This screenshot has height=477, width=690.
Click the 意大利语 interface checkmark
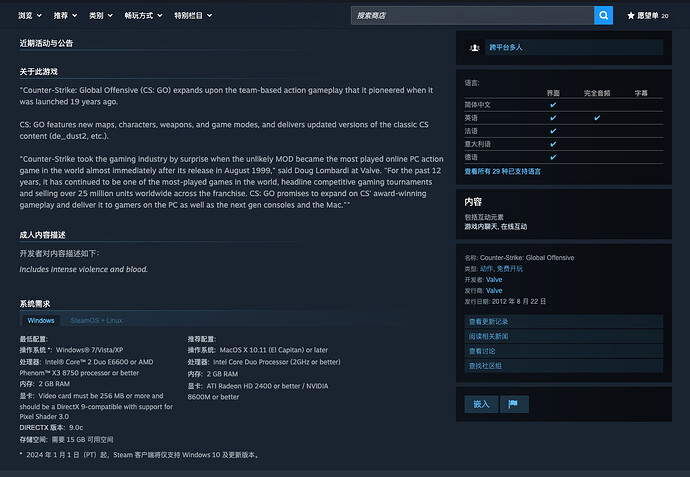coord(553,144)
